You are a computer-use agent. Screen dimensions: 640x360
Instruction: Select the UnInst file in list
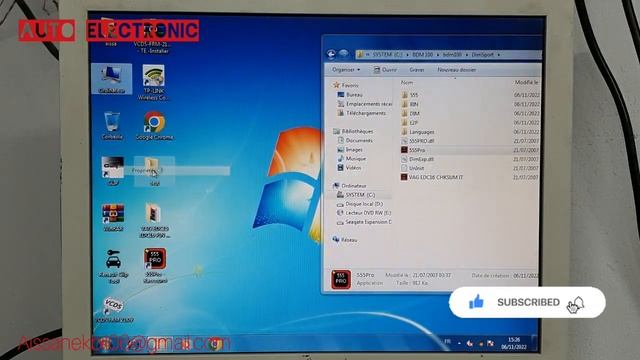412,168
